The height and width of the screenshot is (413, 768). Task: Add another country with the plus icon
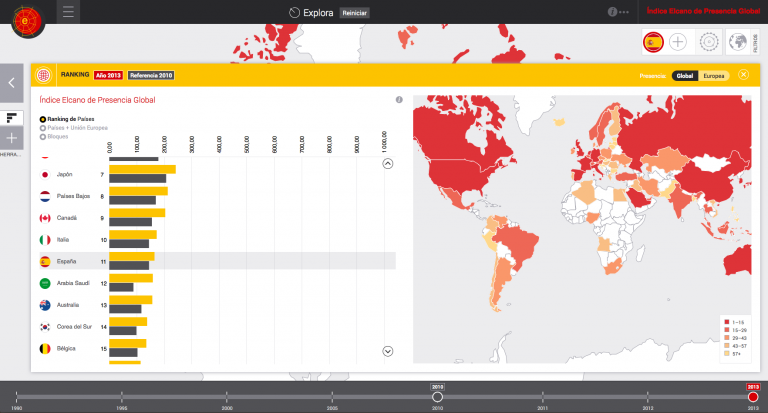pyautogui.click(x=679, y=42)
